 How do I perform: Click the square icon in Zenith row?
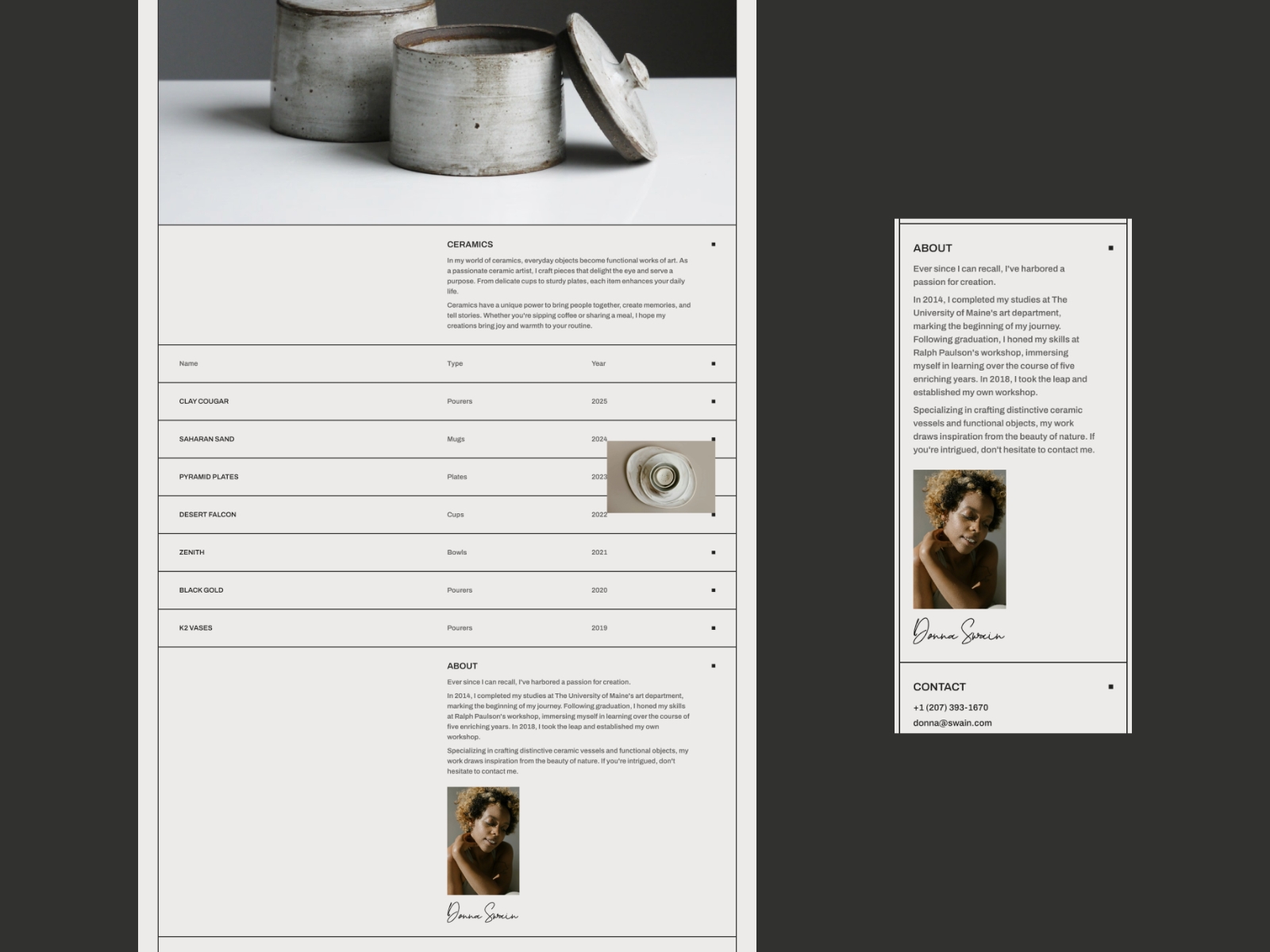pyautogui.click(x=713, y=552)
